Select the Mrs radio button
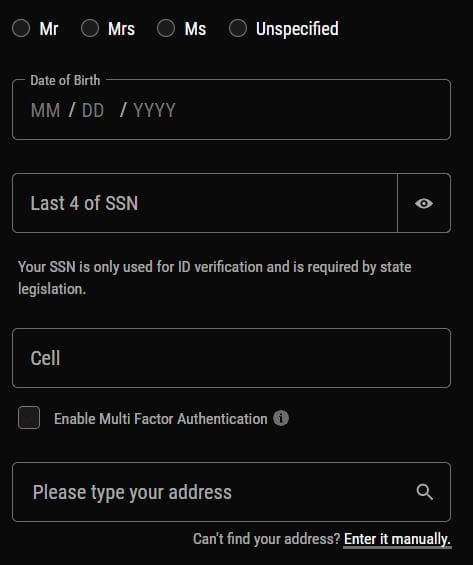The width and height of the screenshot is (473, 565). click(90, 28)
